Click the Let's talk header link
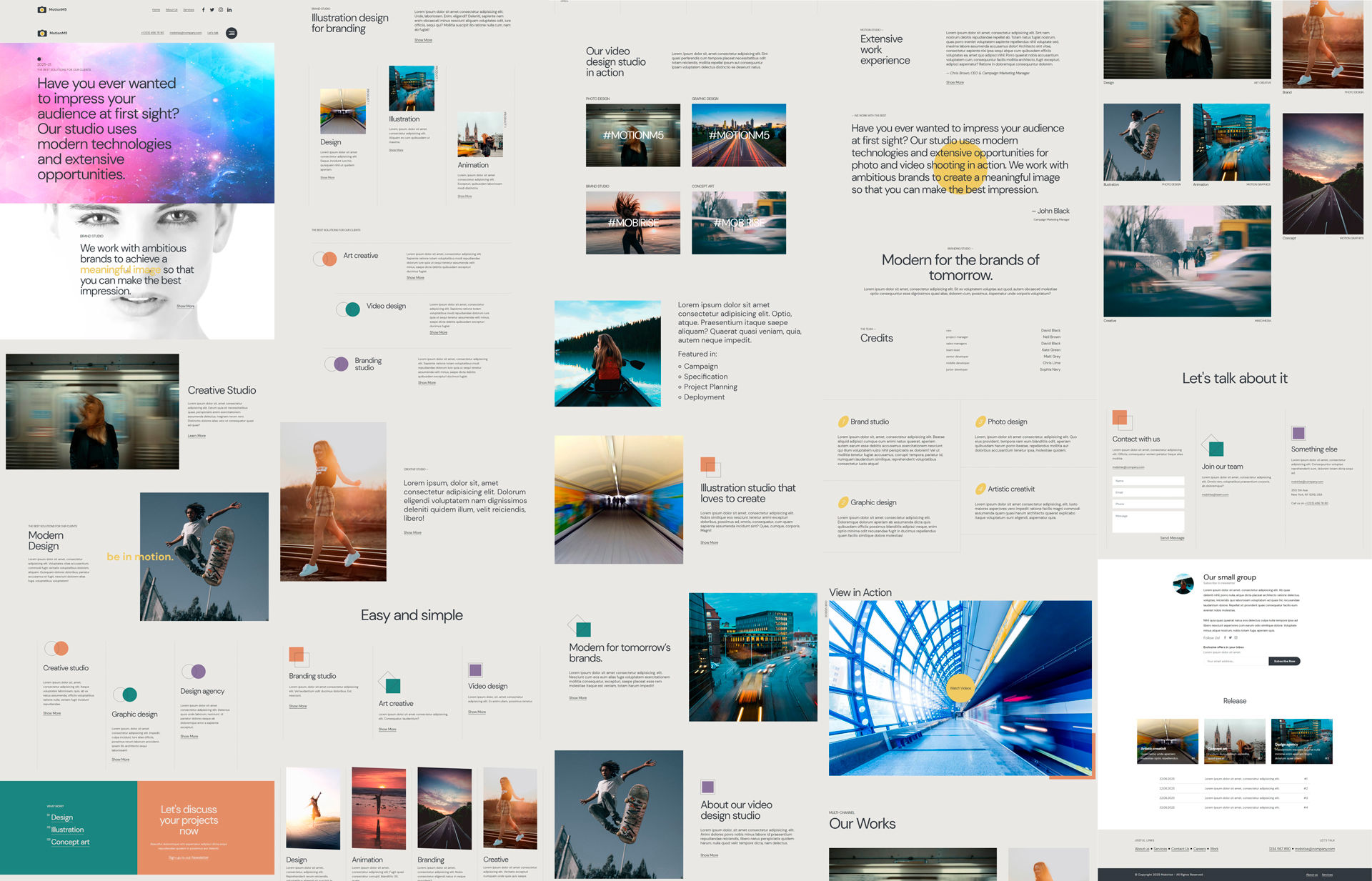Screen dimensions: 1372x881 coord(213,33)
